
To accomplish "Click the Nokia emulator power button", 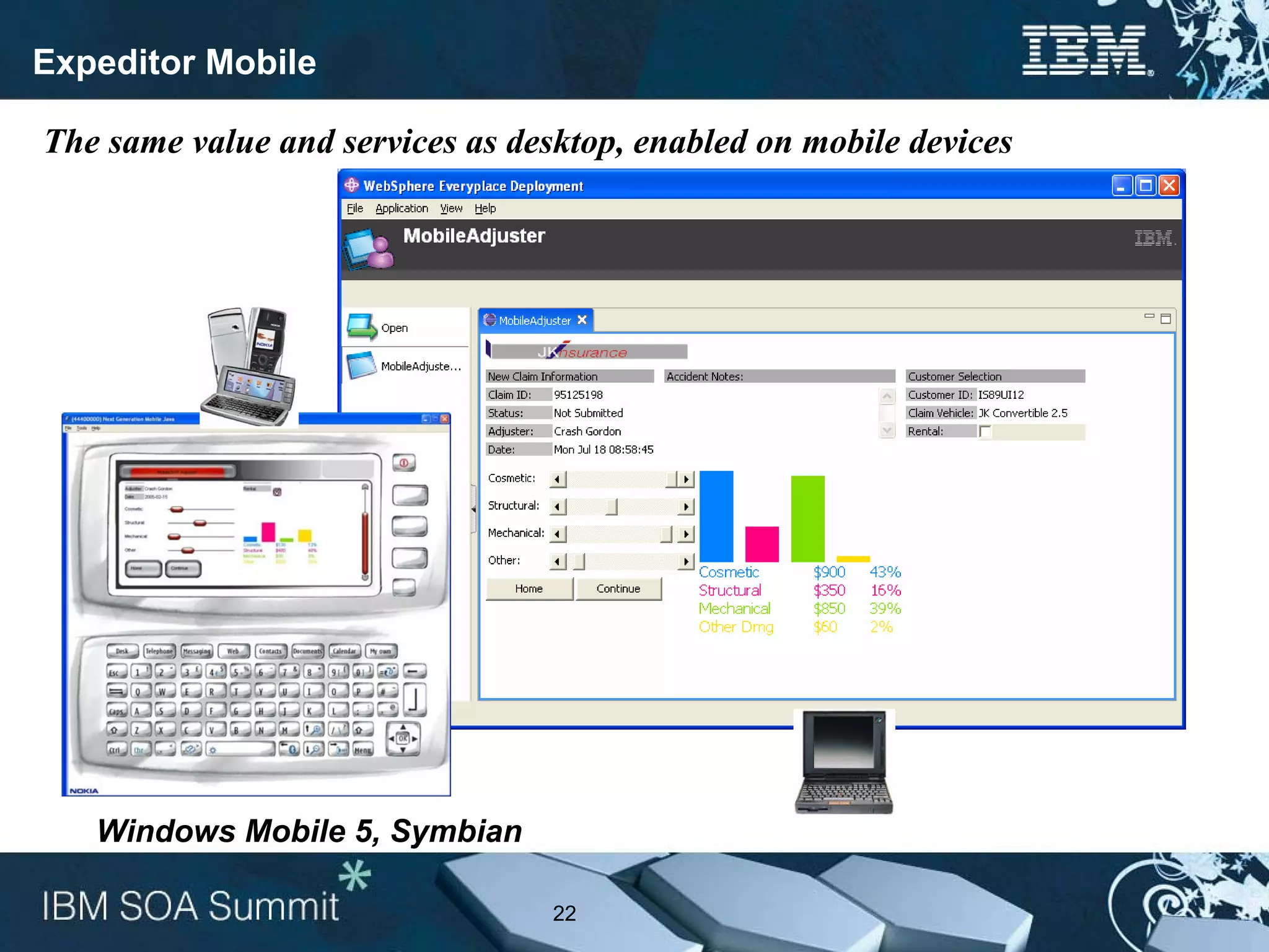I will [x=404, y=463].
